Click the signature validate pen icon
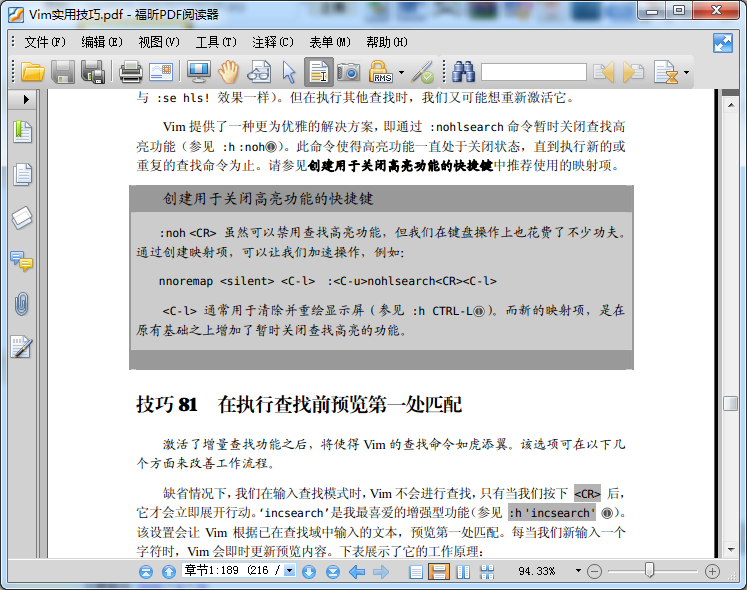The image size is (747, 590). (x=422, y=72)
